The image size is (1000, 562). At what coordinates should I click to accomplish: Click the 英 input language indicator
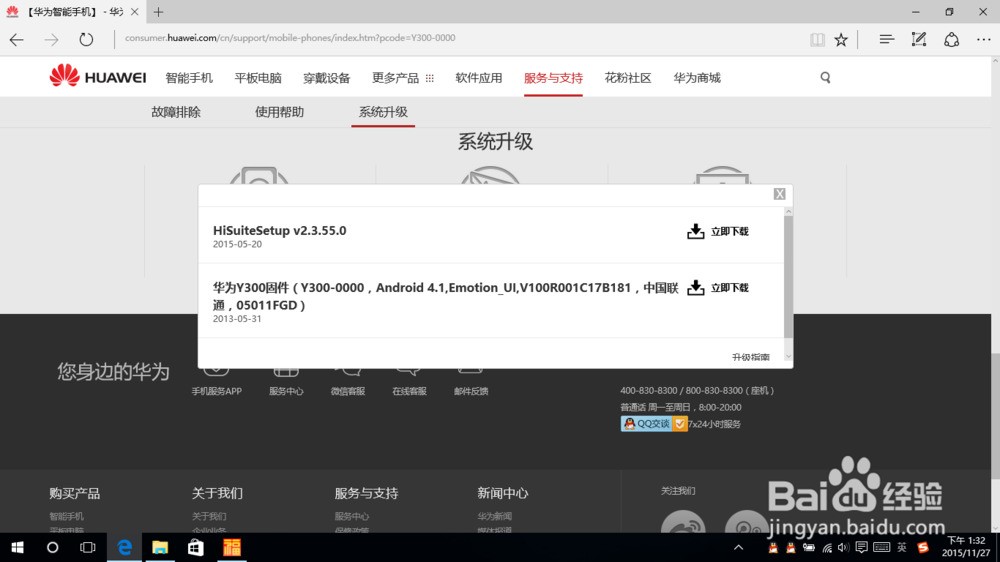pyautogui.click(x=902, y=547)
